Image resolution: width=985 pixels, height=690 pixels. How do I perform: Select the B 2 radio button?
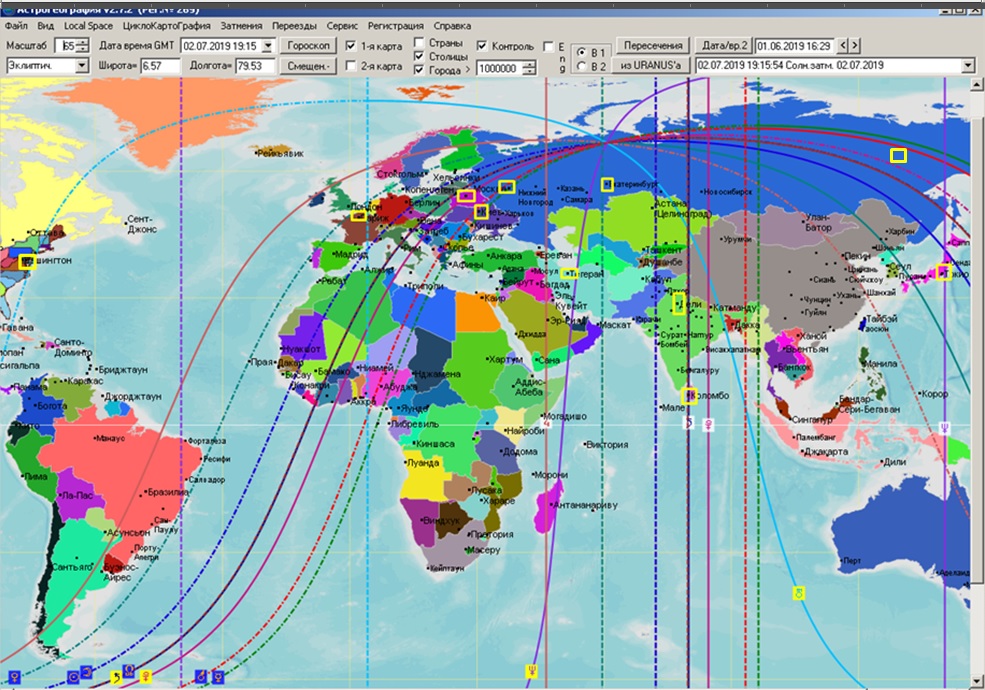click(x=584, y=67)
